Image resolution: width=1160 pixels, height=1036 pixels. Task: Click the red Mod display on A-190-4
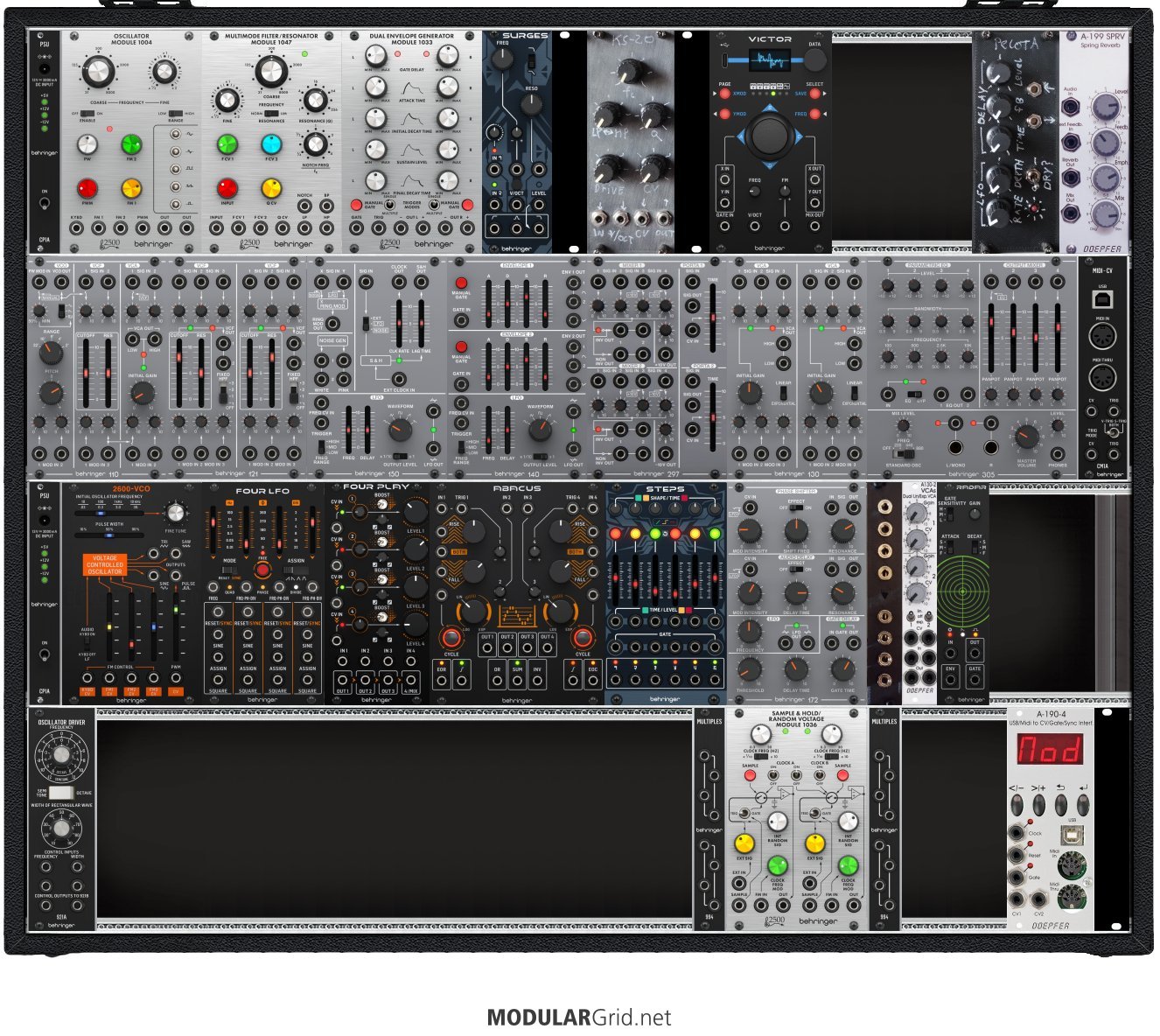point(1049,750)
